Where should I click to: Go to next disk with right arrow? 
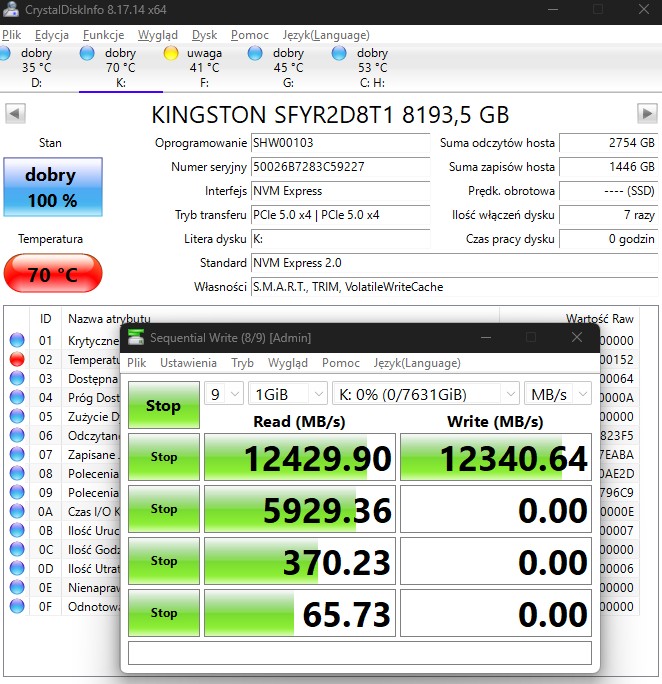(646, 114)
